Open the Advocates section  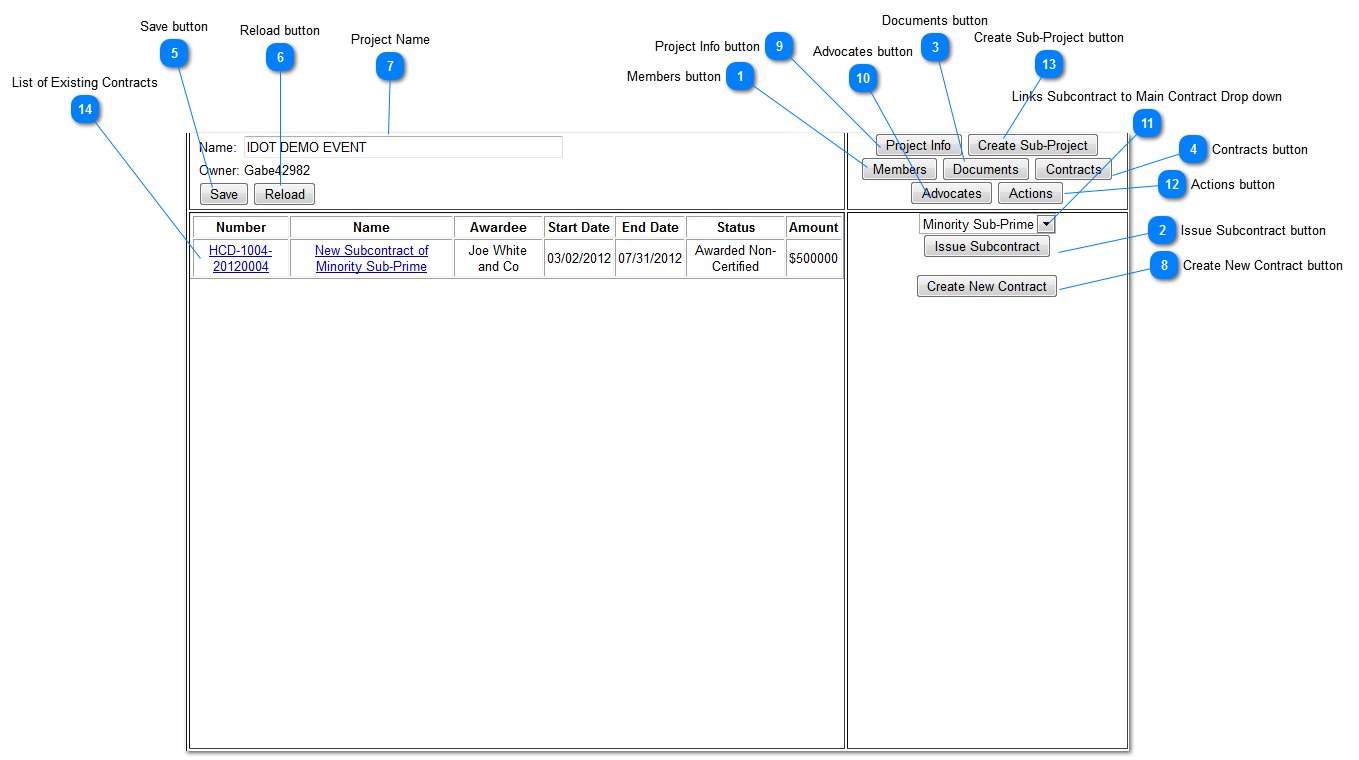pyautogui.click(x=952, y=193)
